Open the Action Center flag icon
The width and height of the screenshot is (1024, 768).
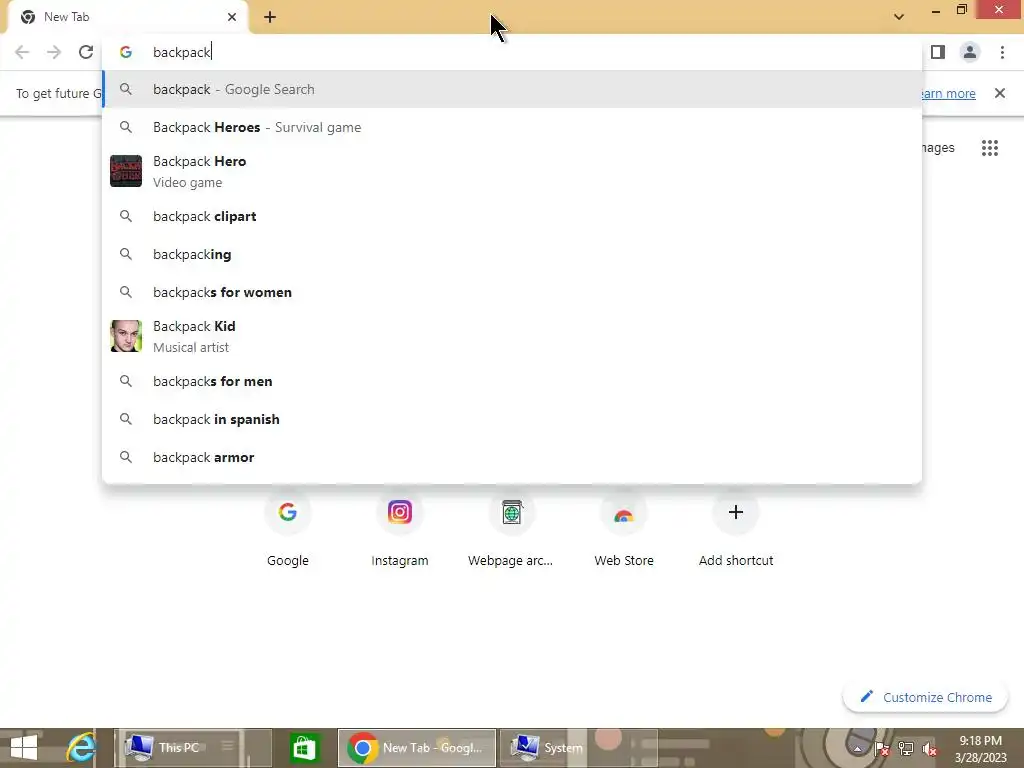[x=882, y=749]
